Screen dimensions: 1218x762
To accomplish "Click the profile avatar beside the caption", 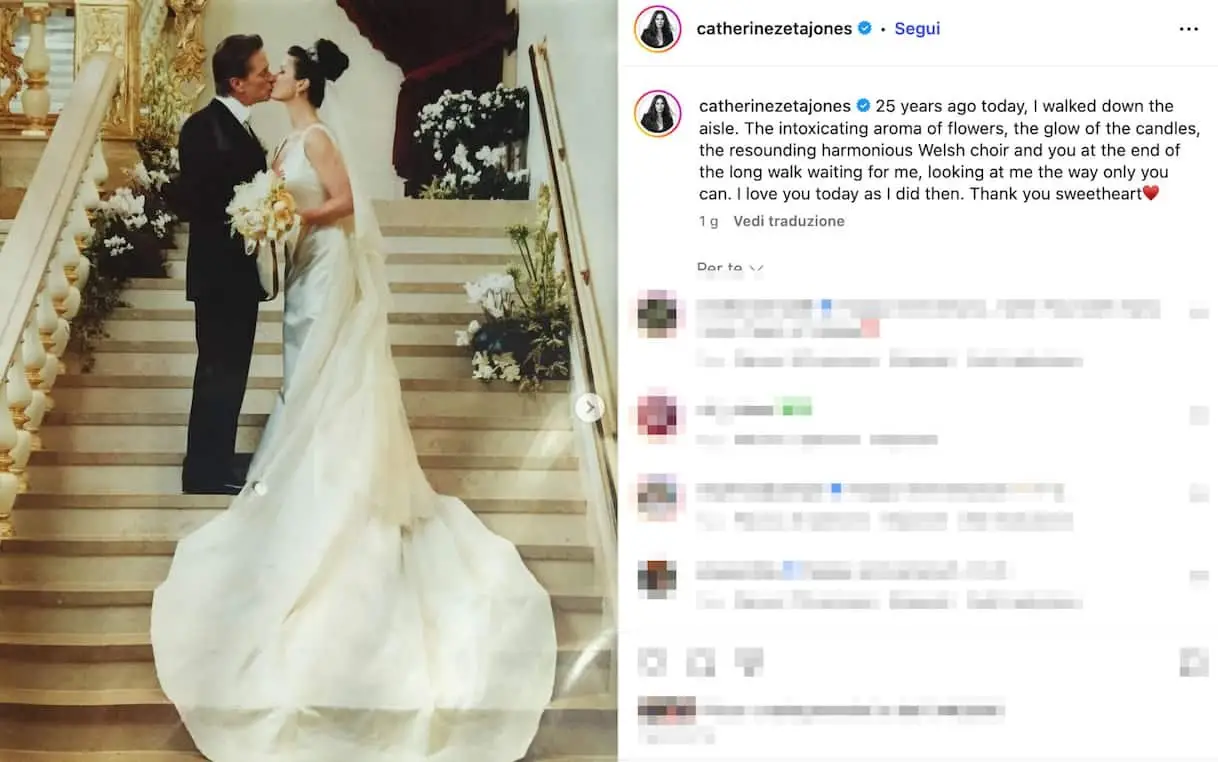I will 657,113.
